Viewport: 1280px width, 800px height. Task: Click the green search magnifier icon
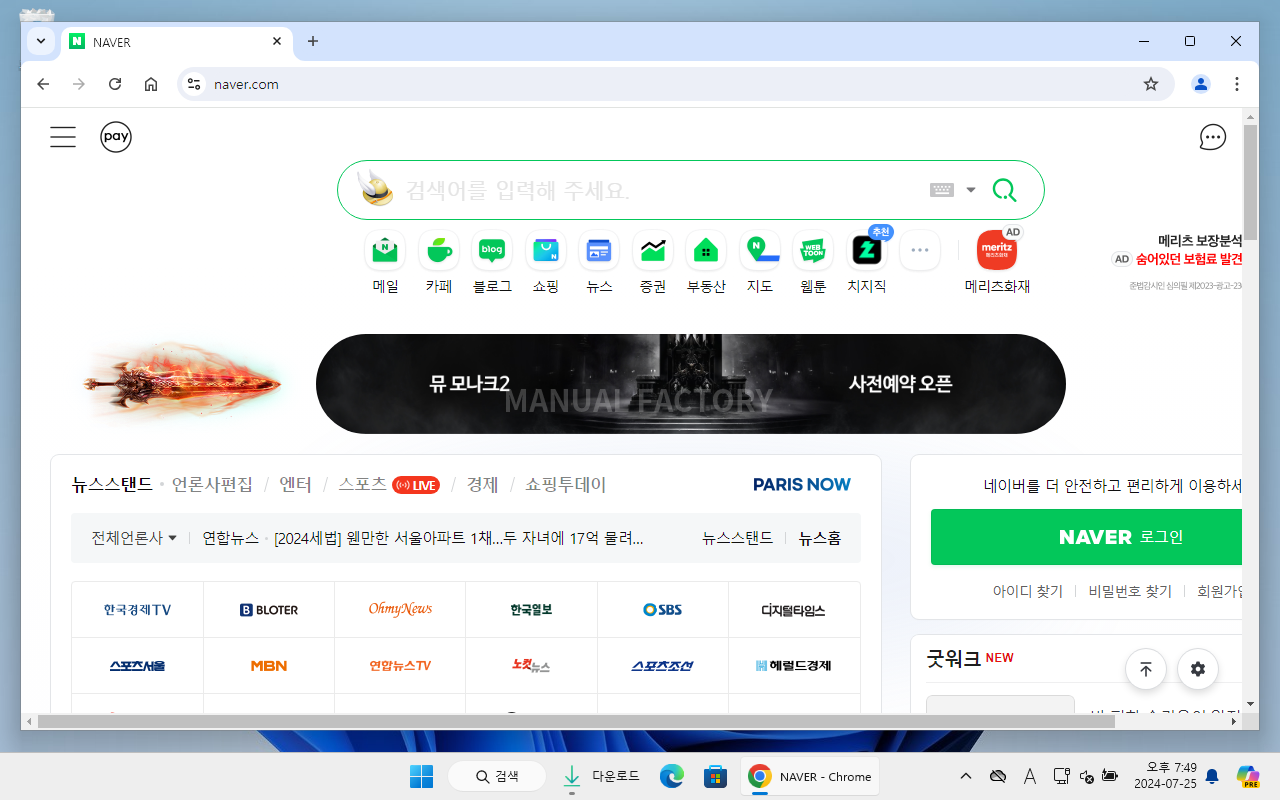1004,190
